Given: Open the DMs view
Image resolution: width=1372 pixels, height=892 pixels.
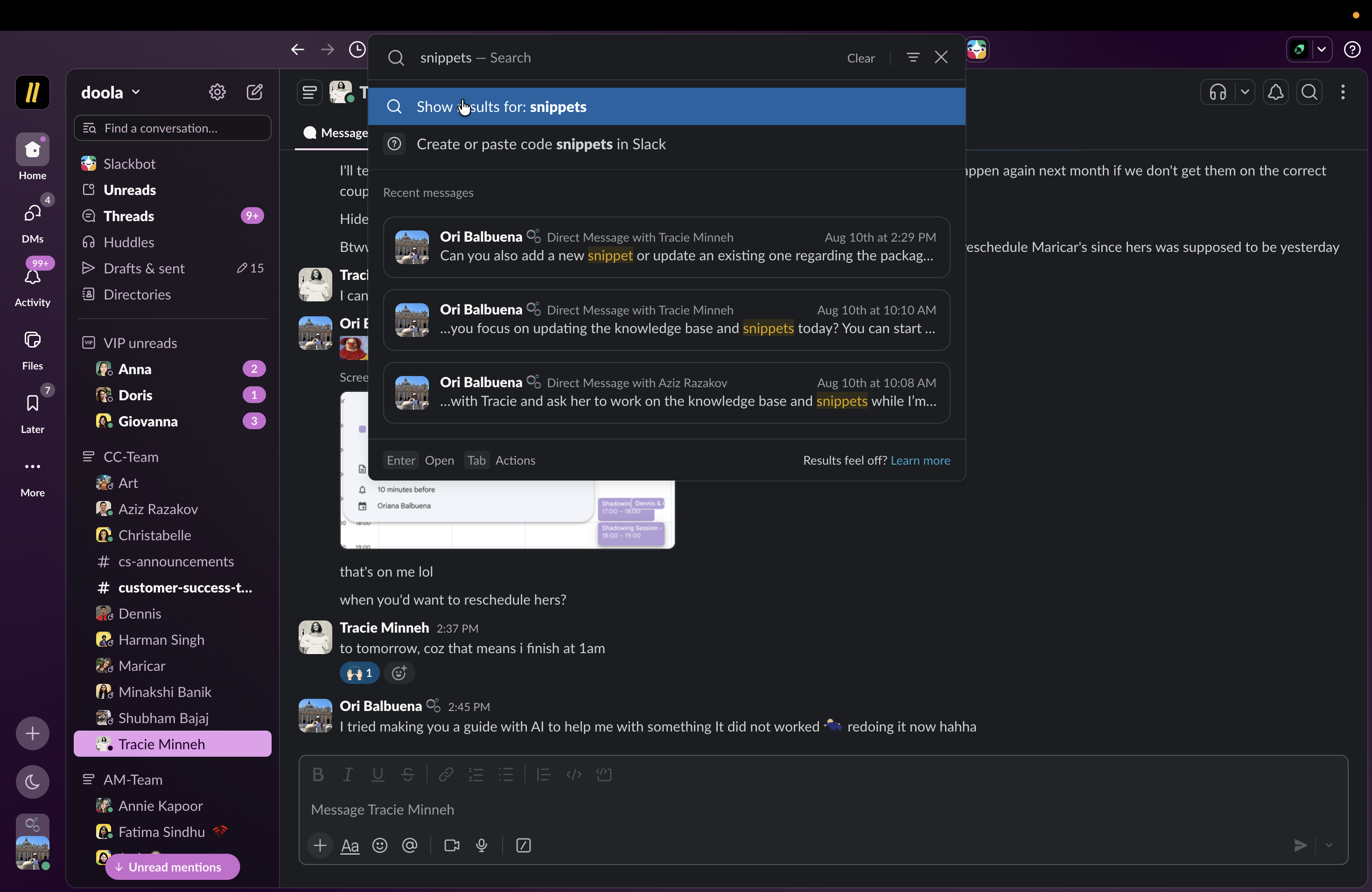Looking at the screenshot, I should (32, 221).
